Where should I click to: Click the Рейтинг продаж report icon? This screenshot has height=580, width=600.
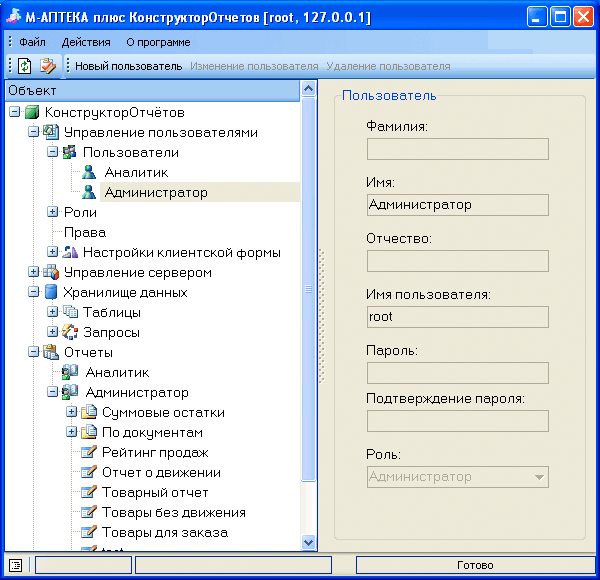click(x=89, y=452)
